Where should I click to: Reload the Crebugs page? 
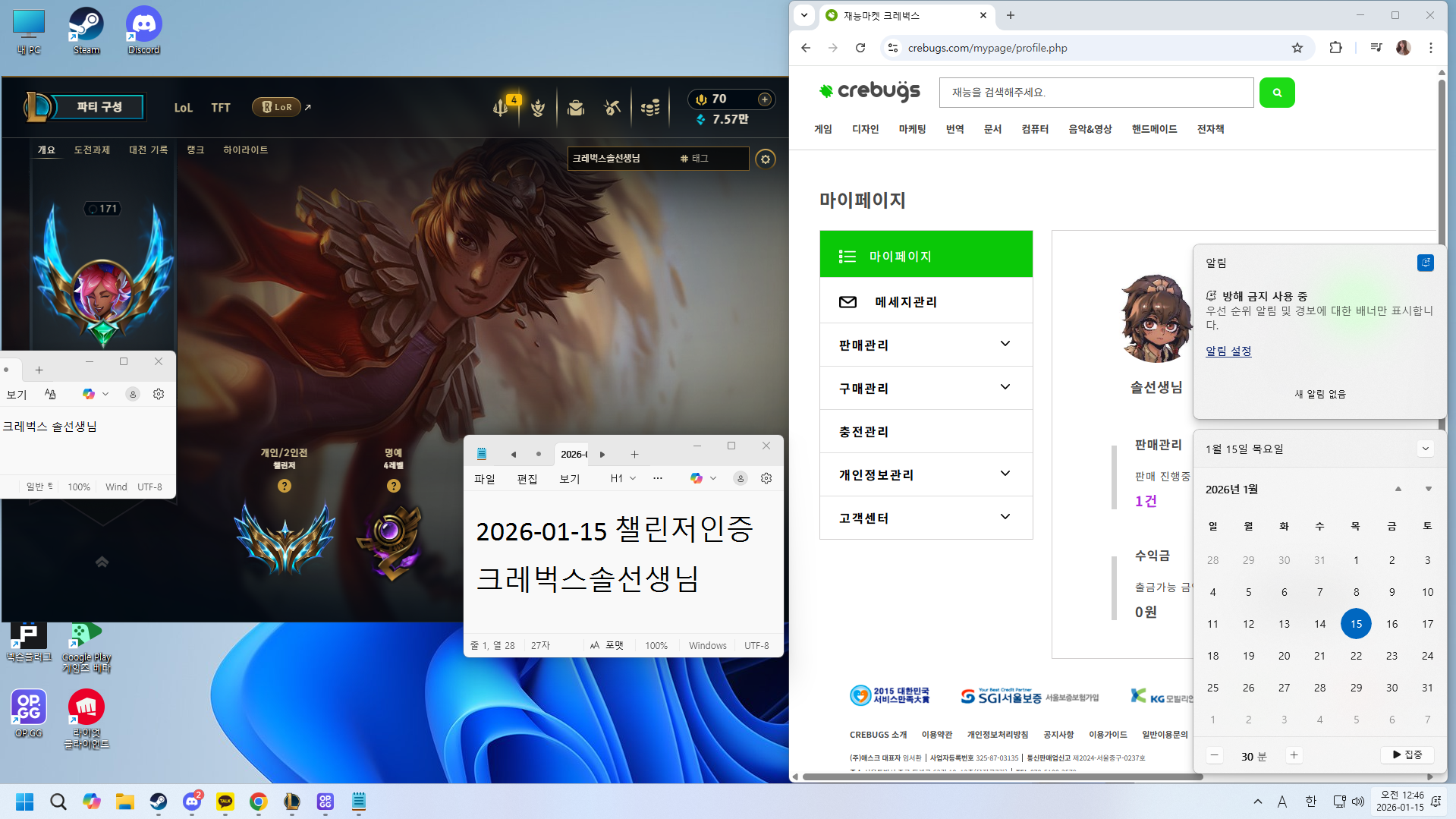(860, 48)
